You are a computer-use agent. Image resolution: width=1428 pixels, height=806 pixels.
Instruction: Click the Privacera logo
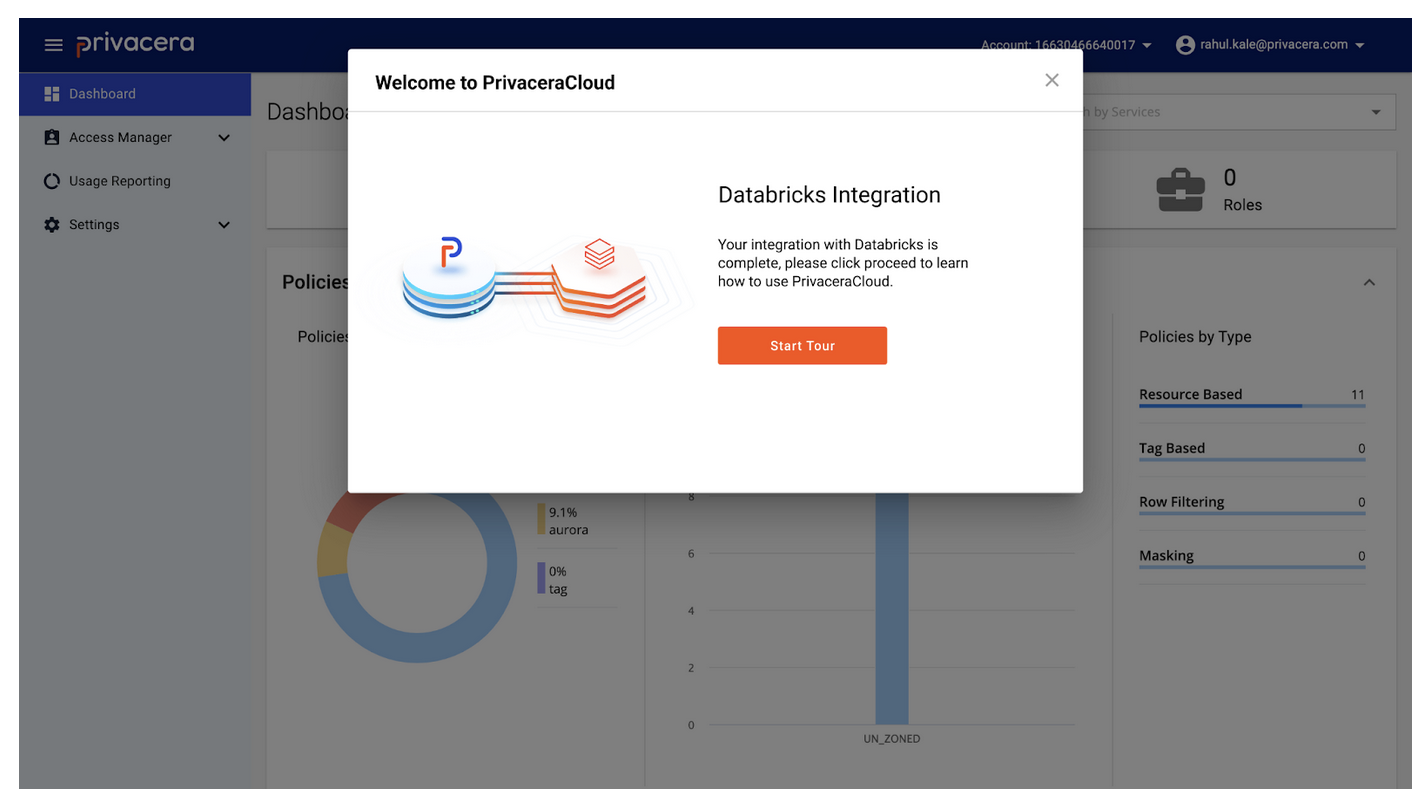(135, 44)
